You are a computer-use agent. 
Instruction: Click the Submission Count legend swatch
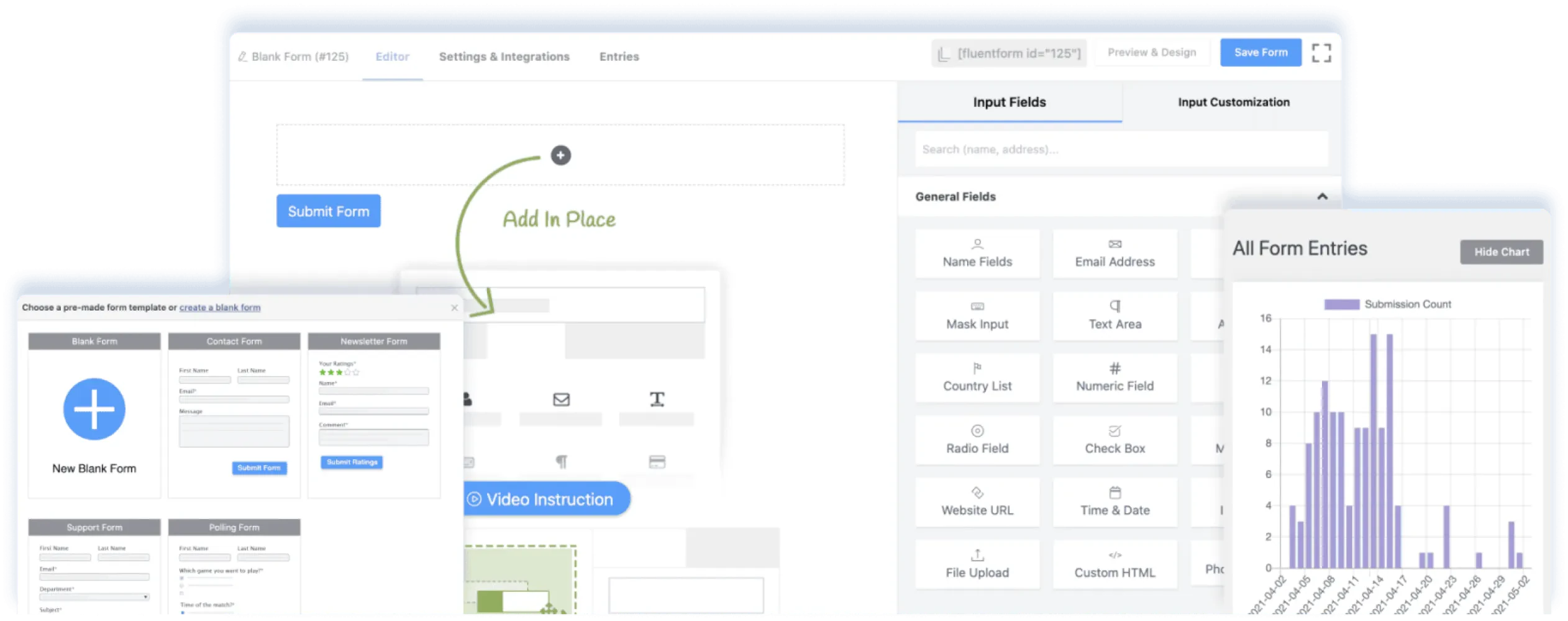point(1341,304)
